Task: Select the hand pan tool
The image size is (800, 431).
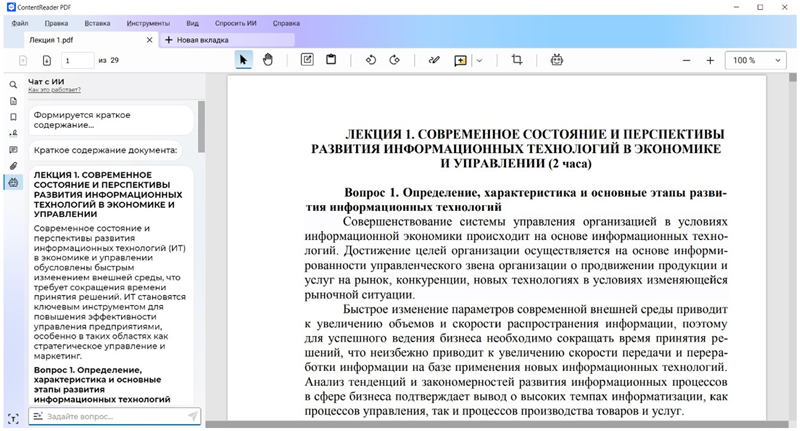Action: [268, 60]
